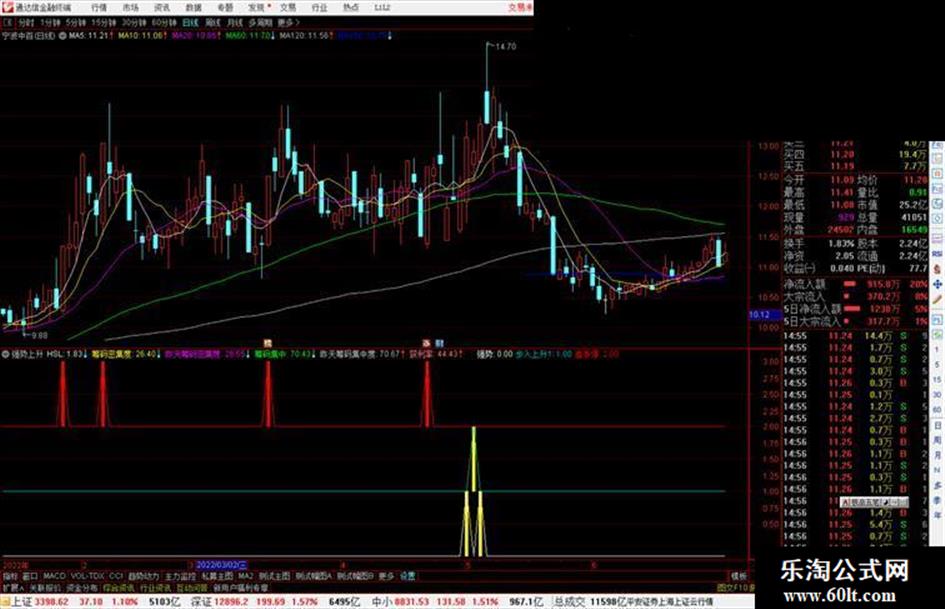Open the 资金分布 bottom tab
Image resolution: width=945 pixels, height=609 pixels.
pyautogui.click(x=82, y=587)
